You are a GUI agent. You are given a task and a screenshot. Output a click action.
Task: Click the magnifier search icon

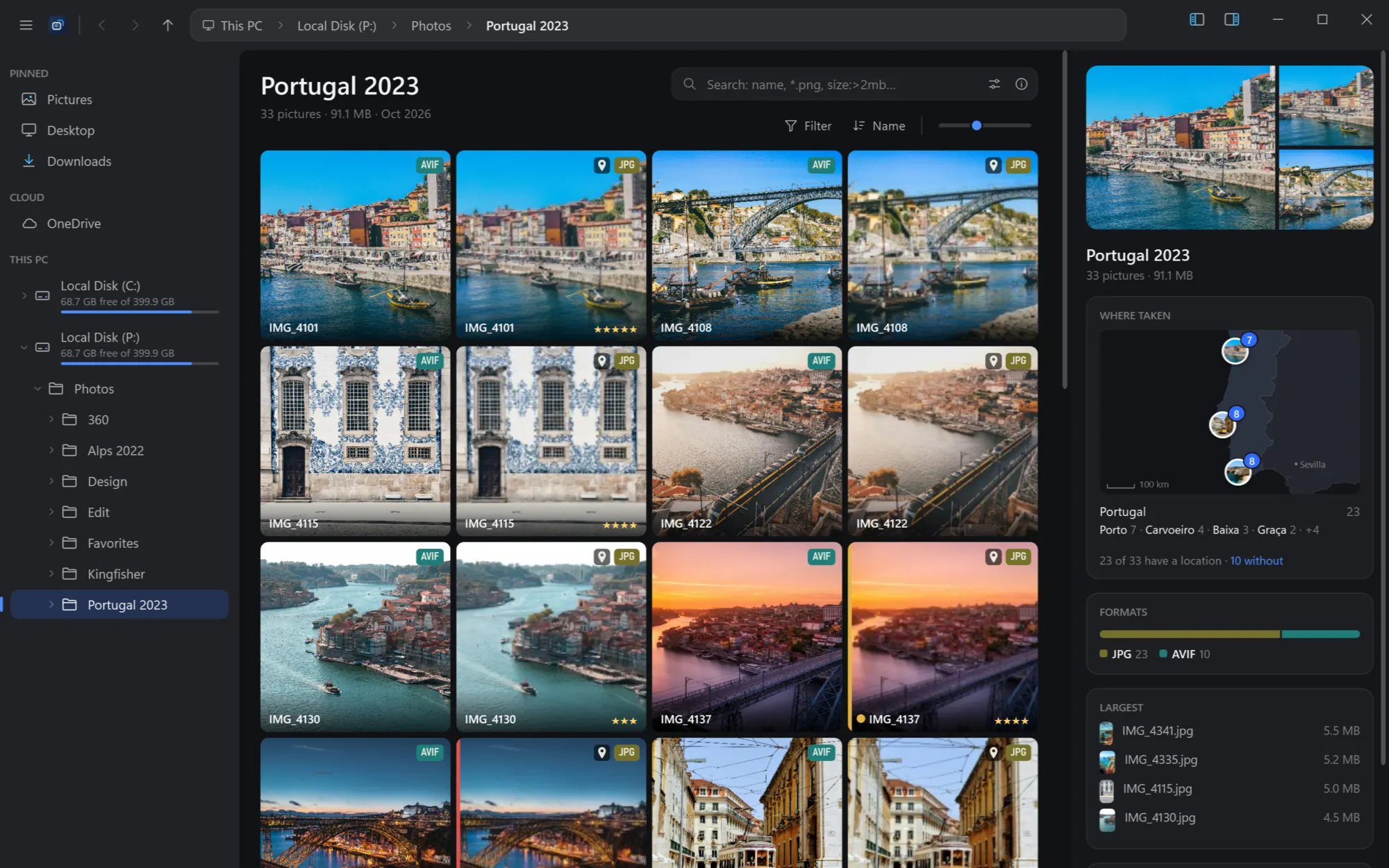click(689, 84)
